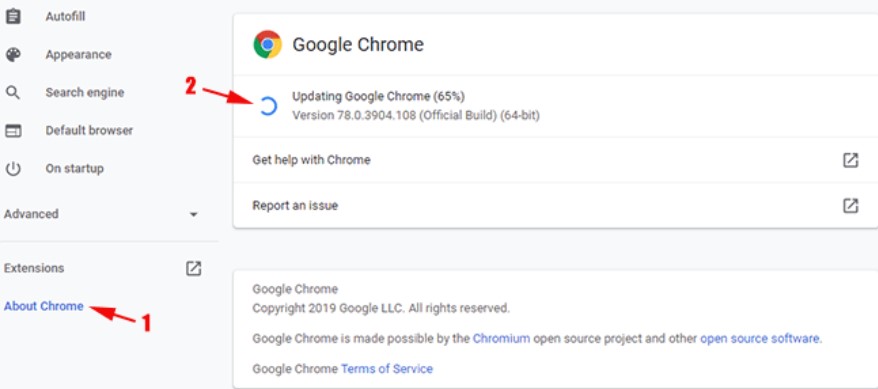The height and width of the screenshot is (389, 878).
Task: Click the blue update progress spinner
Action: 268,106
